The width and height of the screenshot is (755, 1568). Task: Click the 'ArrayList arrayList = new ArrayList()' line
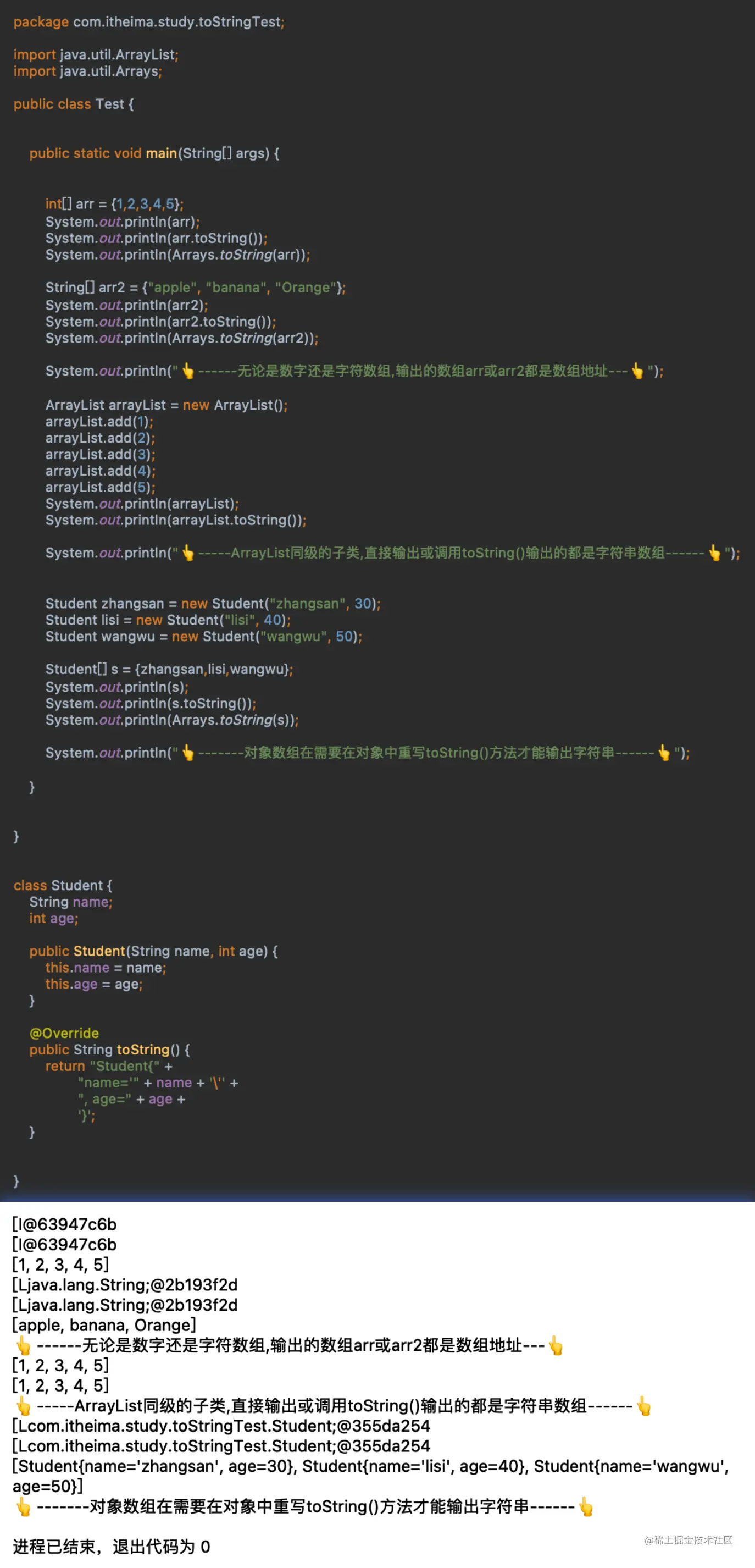click(166, 405)
